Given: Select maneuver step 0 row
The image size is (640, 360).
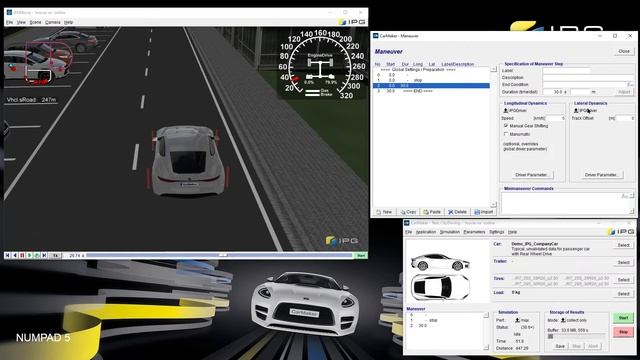Looking at the screenshot, I should click(431, 75).
